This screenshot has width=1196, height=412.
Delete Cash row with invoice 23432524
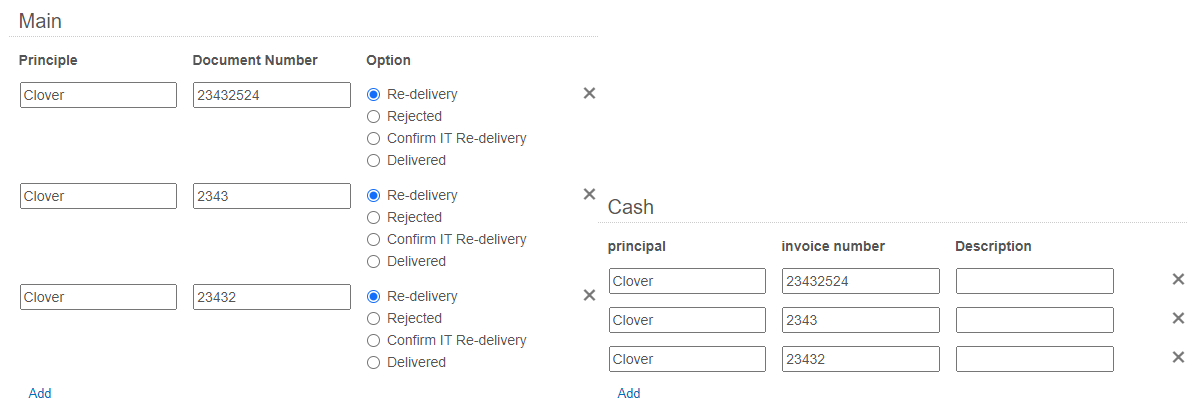(x=1178, y=279)
